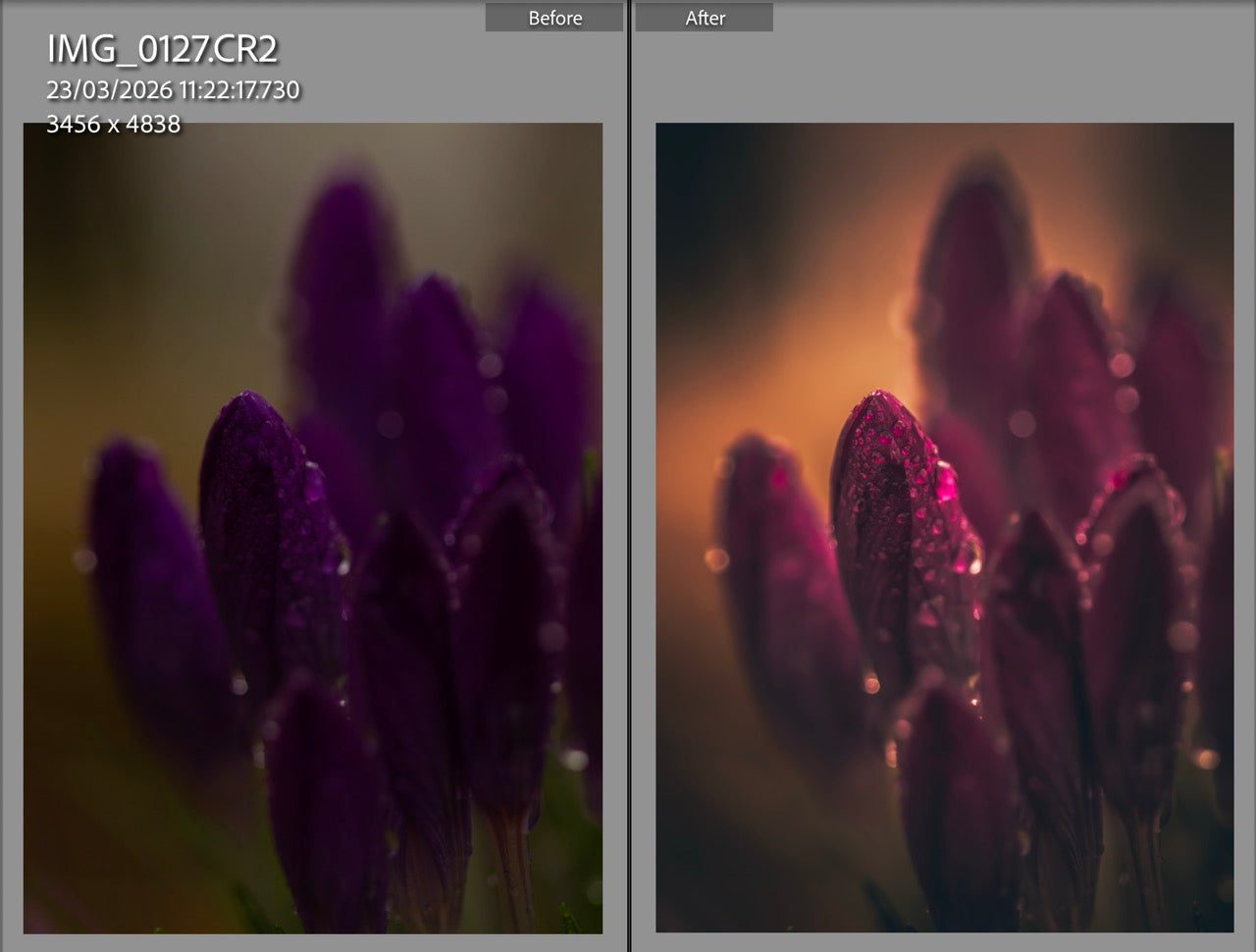This screenshot has width=1256, height=952.
Task: Click the capture date 23/03/2026 11:22:17.730
Action: coord(173,90)
